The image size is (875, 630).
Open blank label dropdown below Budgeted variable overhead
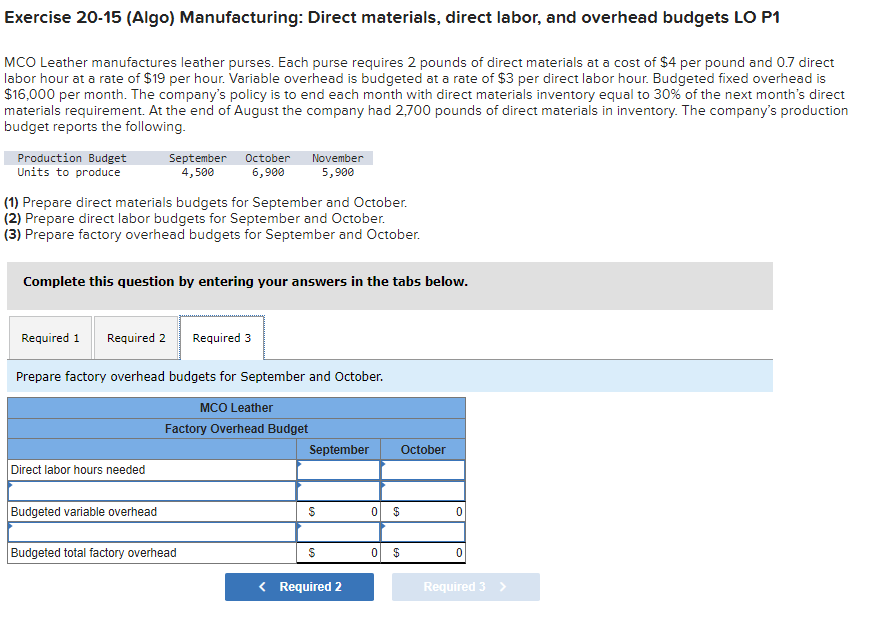152,532
